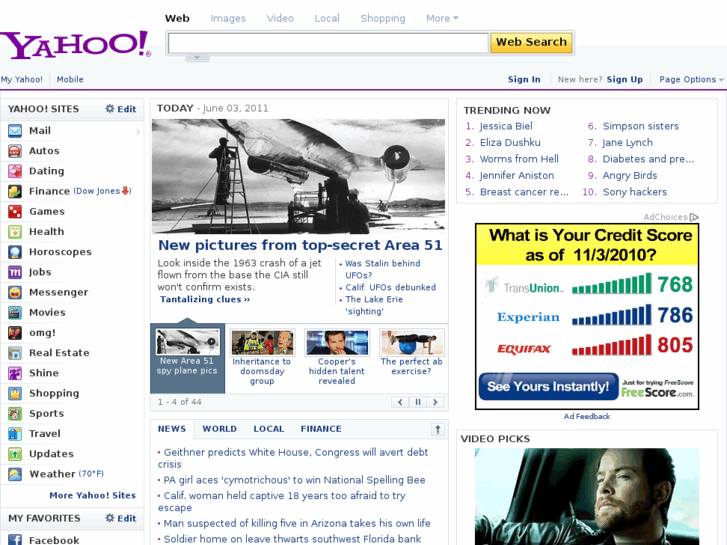Click the Dating heart icon

click(x=15, y=171)
